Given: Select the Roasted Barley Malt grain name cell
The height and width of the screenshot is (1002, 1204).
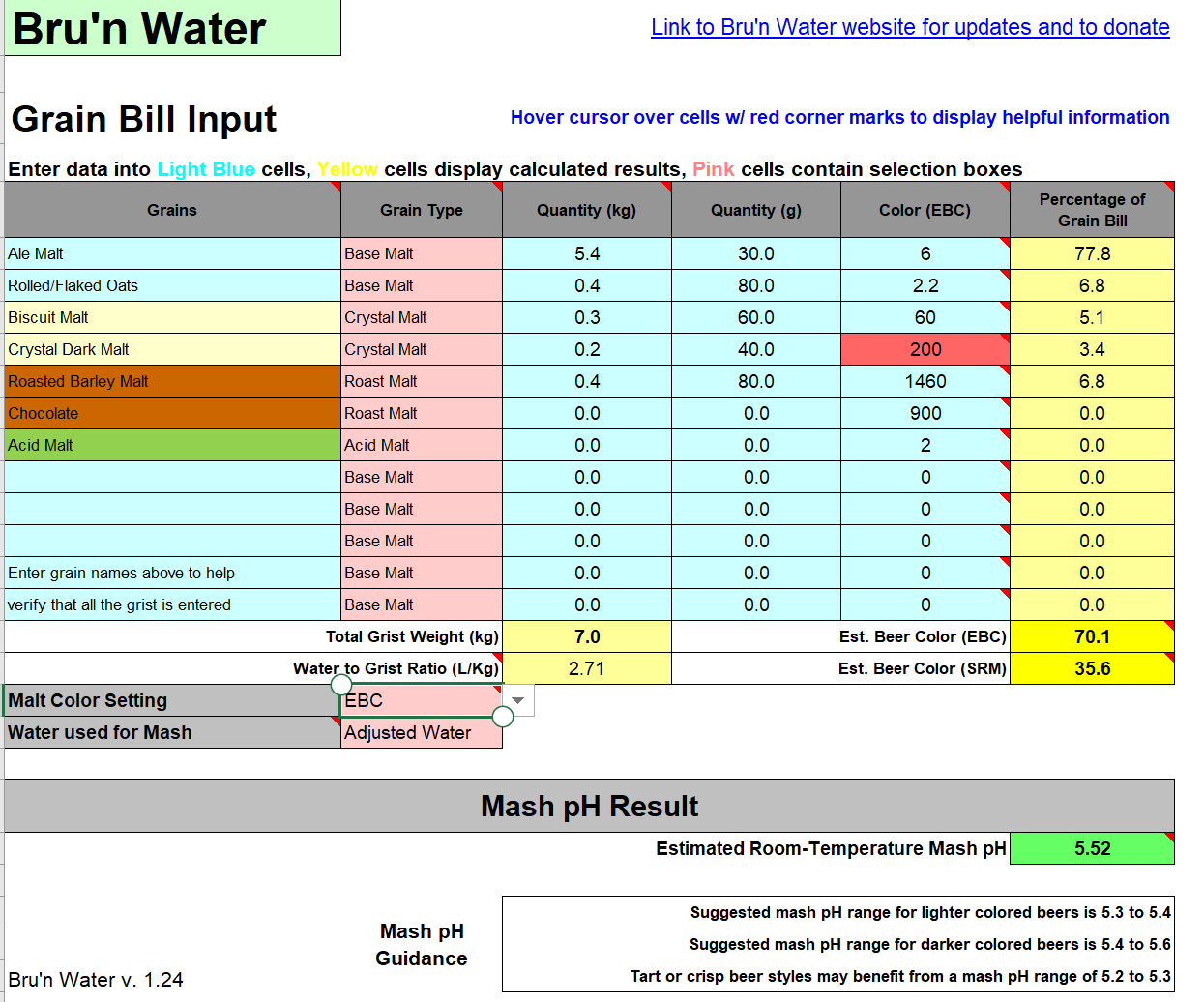Looking at the screenshot, I should (x=172, y=381).
